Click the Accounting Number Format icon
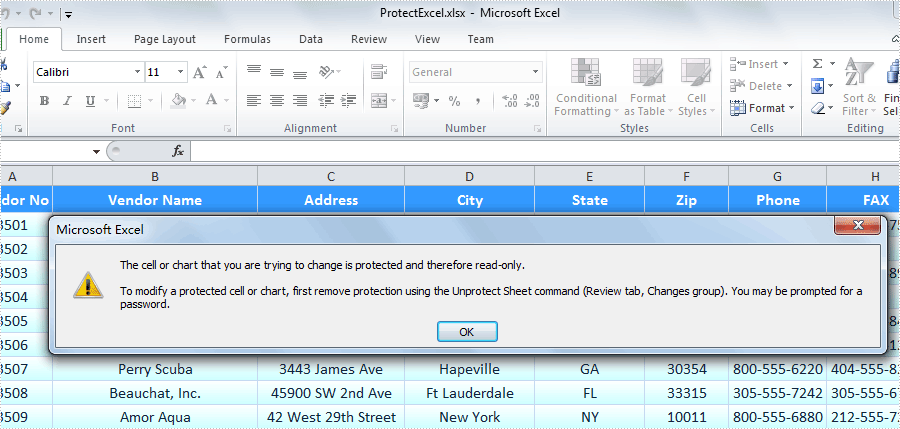This screenshot has height=429, width=900. click(421, 101)
